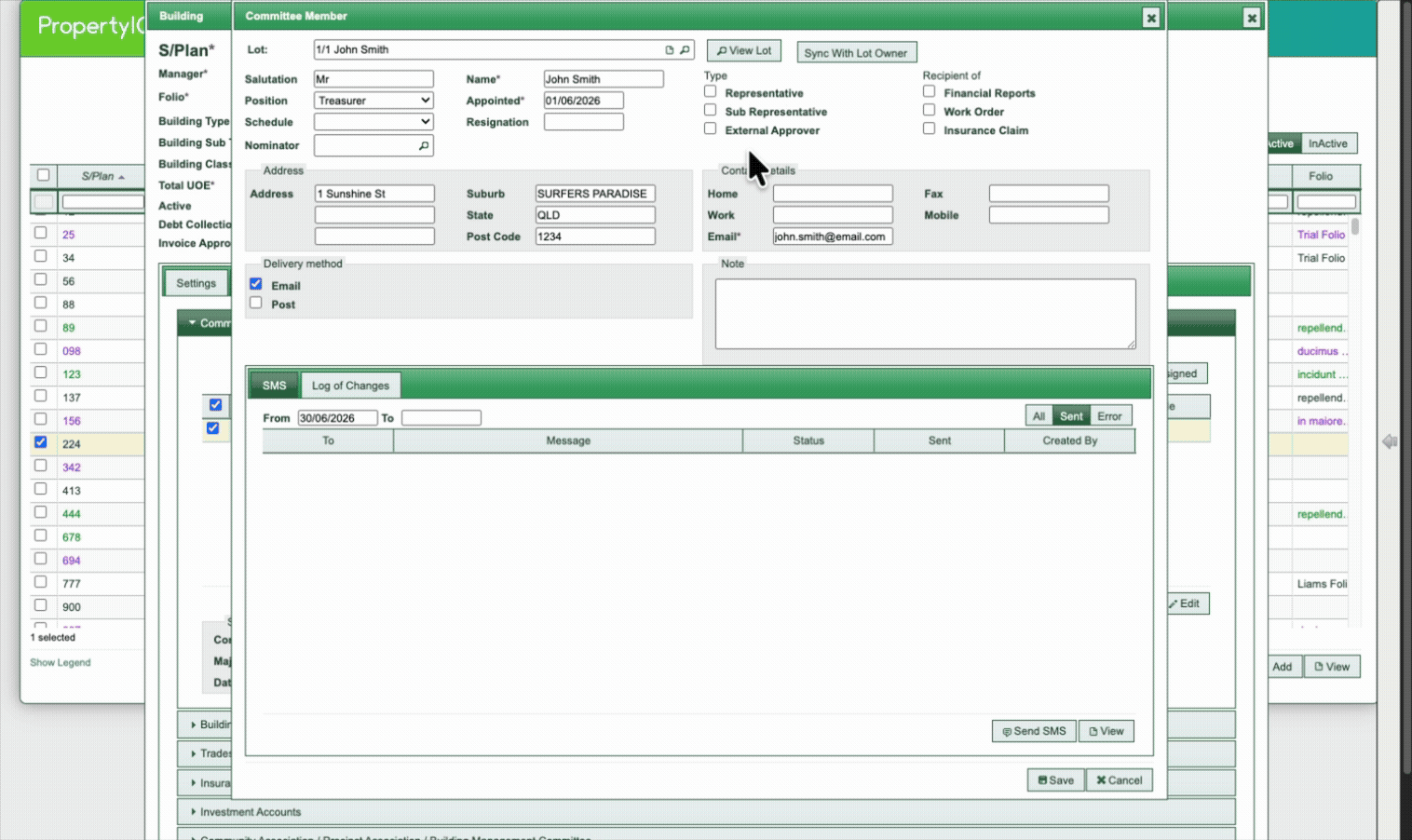The height and width of the screenshot is (840, 1412).
Task: Open the Schedule dropdown
Action: [x=373, y=122]
